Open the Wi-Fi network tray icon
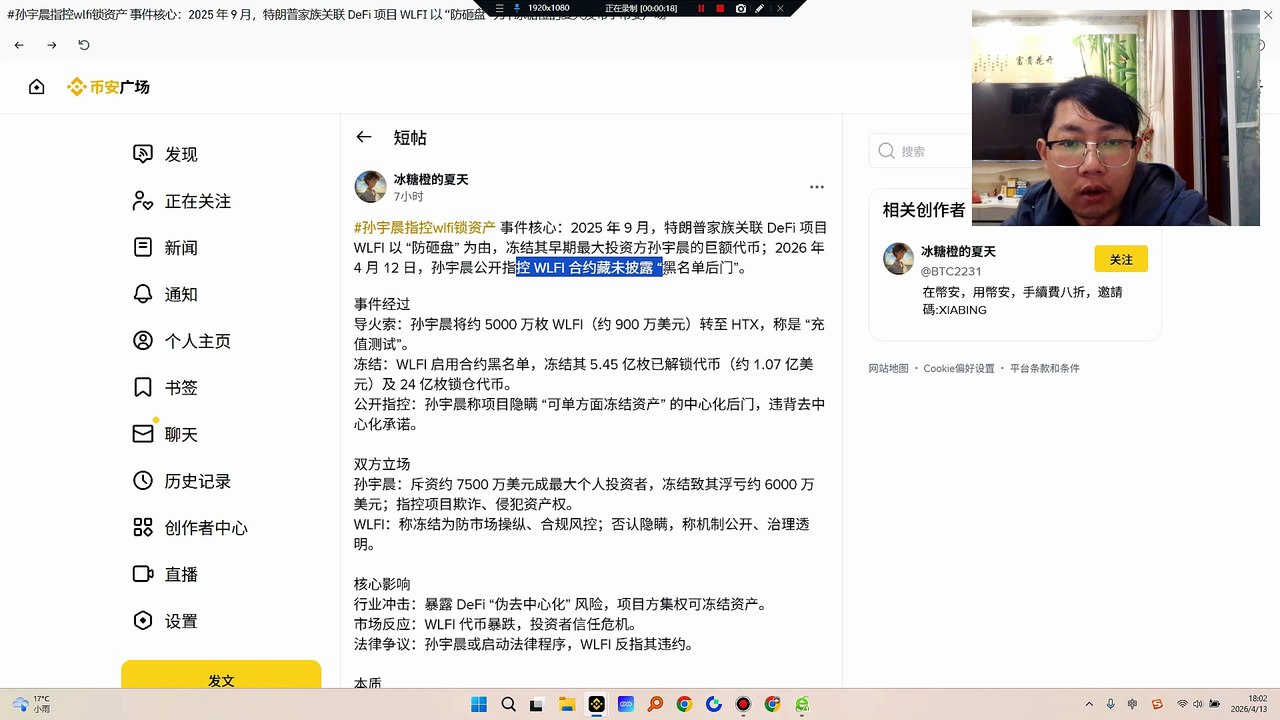This screenshot has height=720, width=1280. (x=1183, y=704)
